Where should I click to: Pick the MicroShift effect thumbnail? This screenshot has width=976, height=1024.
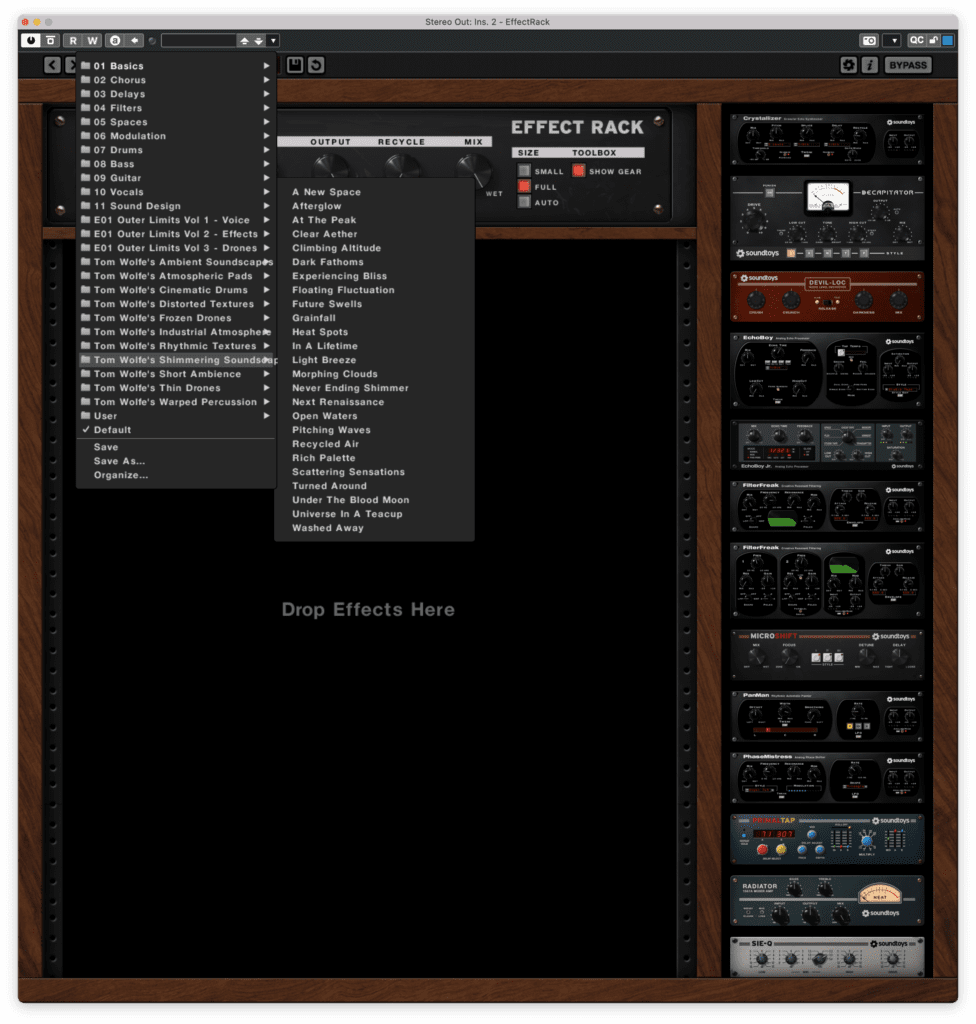tap(827, 655)
